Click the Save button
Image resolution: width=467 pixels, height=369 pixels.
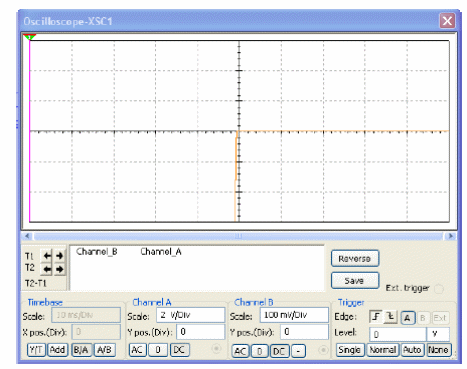[355, 281]
